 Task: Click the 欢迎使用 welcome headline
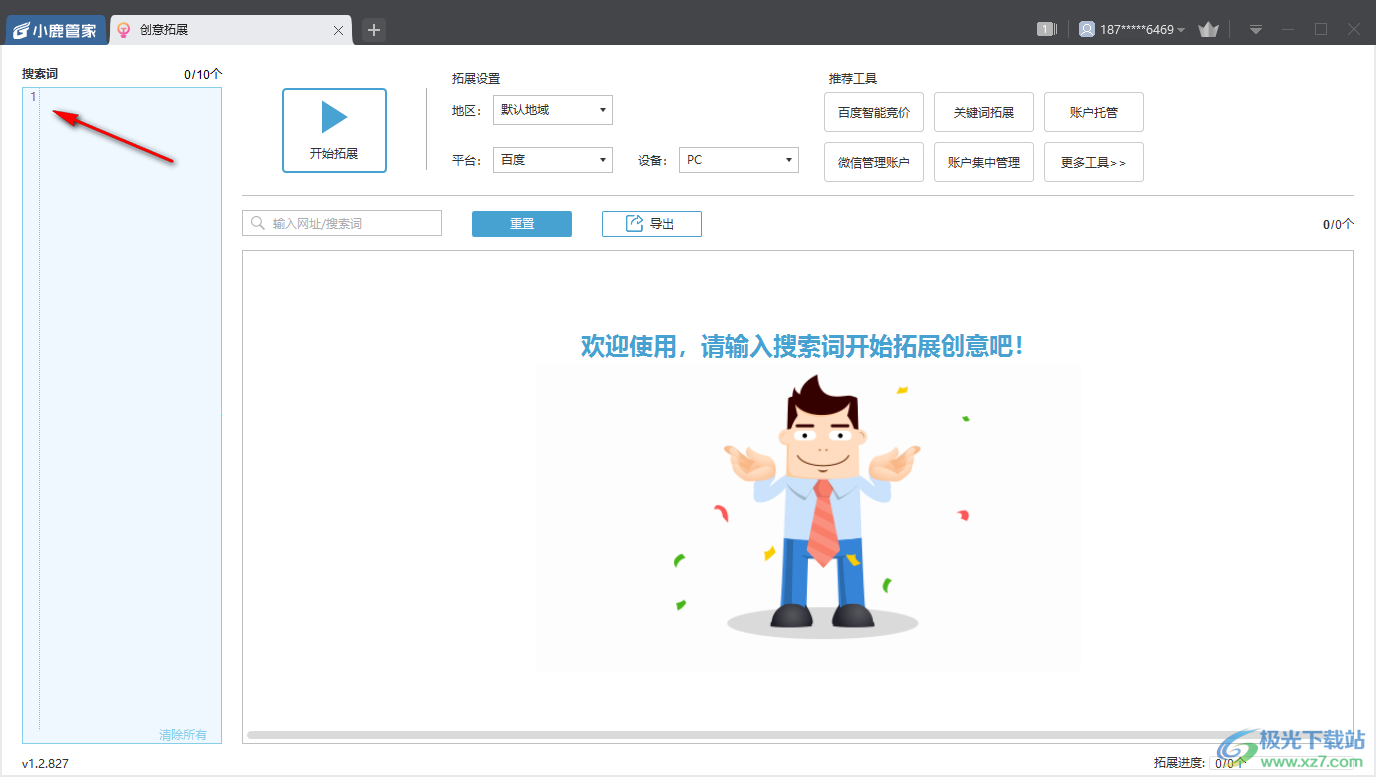[x=802, y=346]
